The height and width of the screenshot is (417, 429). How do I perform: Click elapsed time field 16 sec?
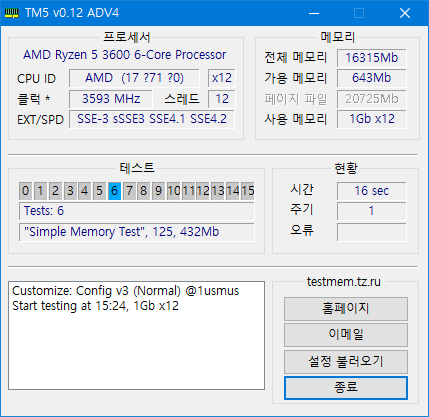click(372, 191)
